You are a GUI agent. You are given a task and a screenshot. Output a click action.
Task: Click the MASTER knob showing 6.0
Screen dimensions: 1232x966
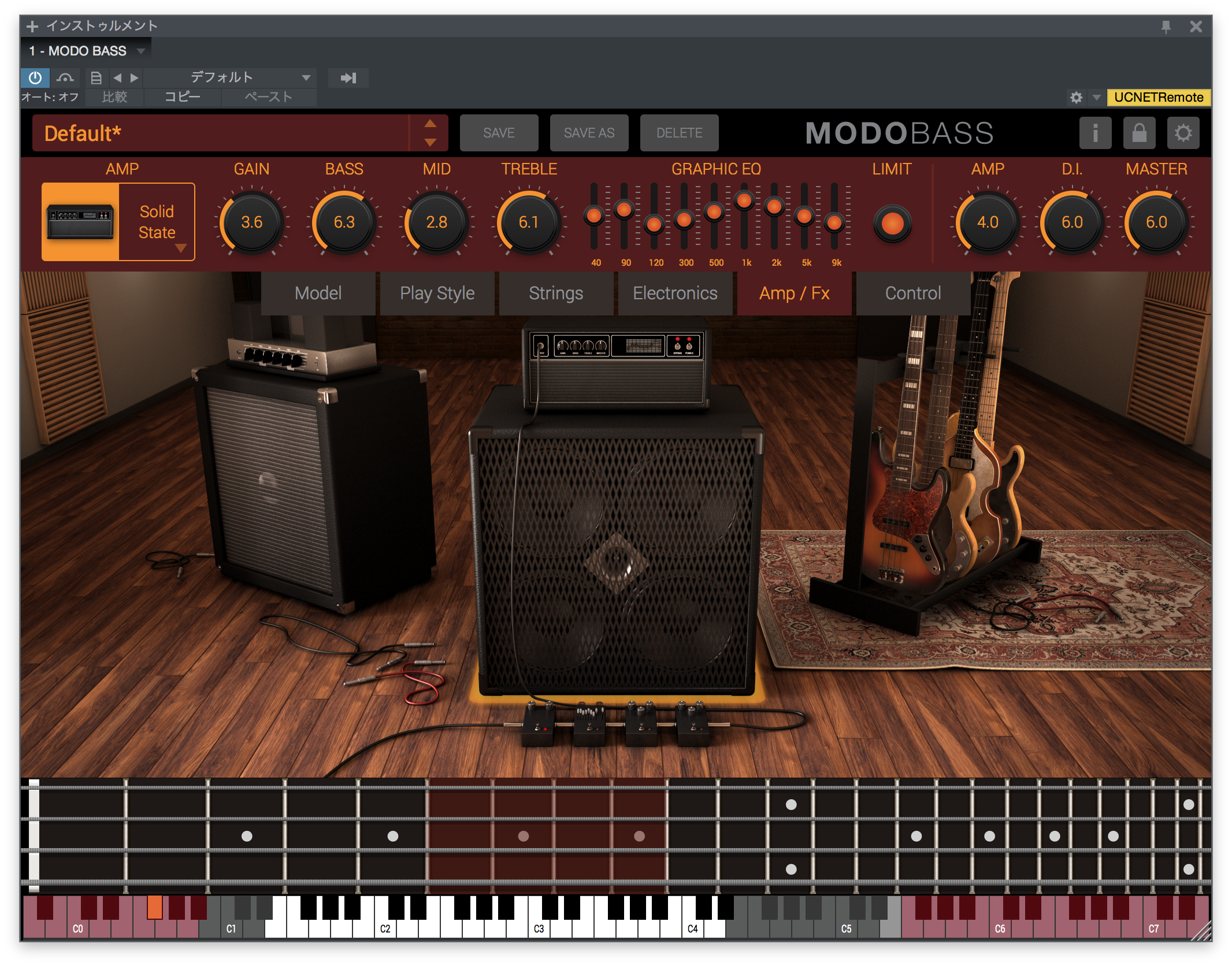1156,222
